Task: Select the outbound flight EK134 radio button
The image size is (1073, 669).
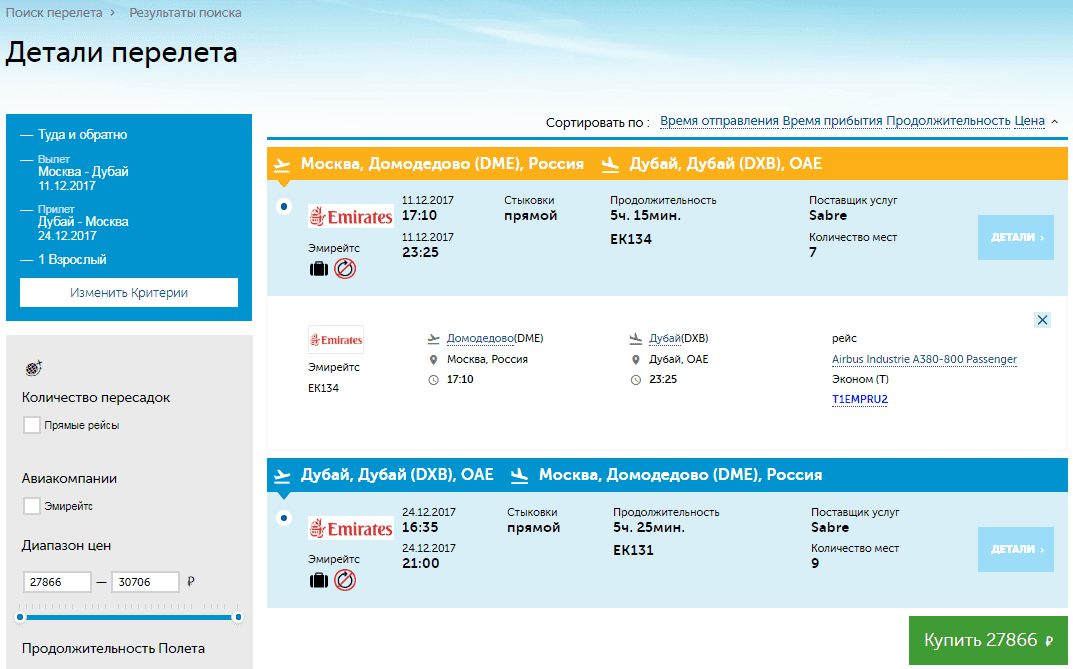Action: point(284,207)
